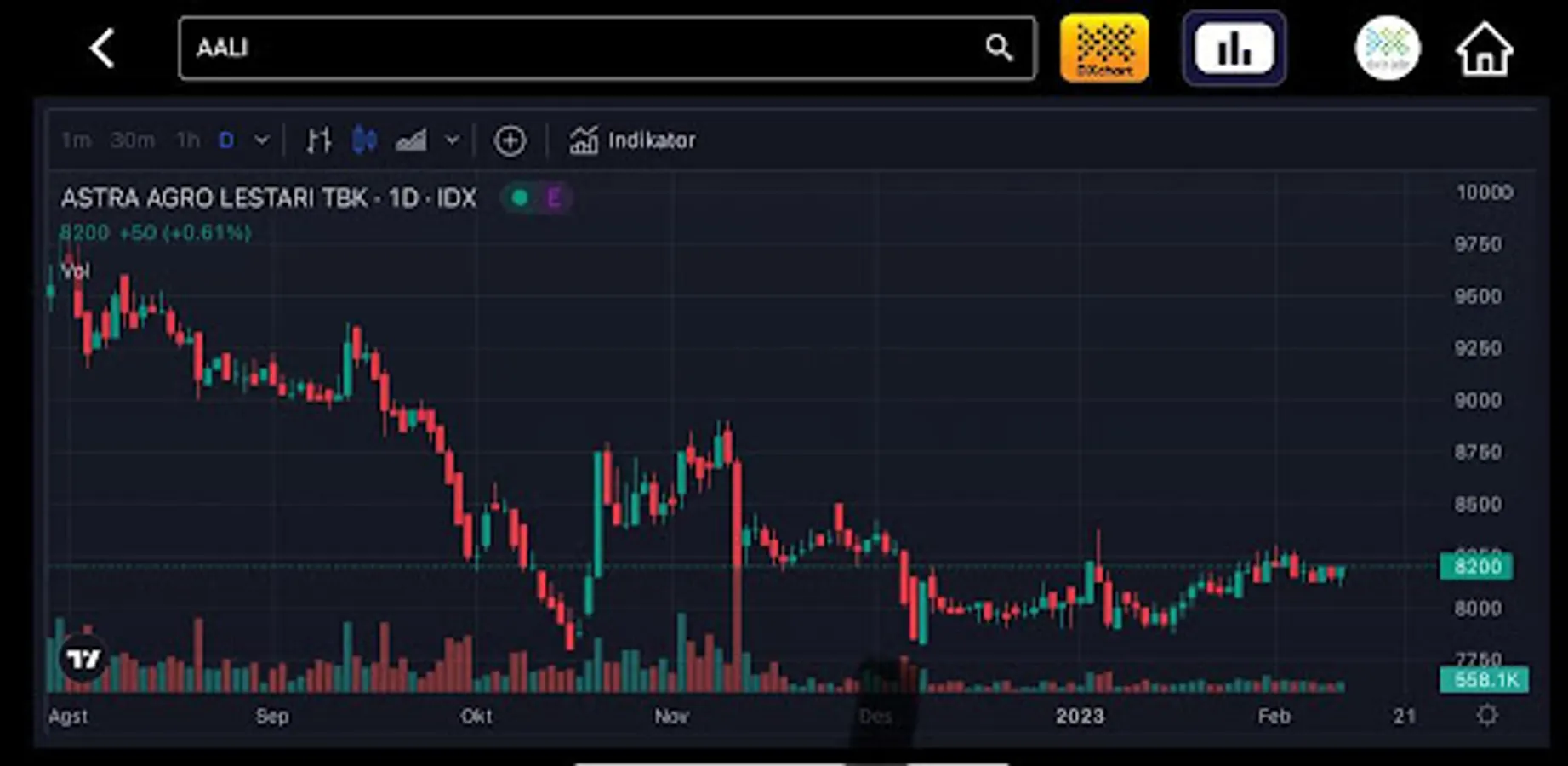Switch to the 1m timeframe
The height and width of the screenshot is (766, 1568).
click(x=76, y=140)
